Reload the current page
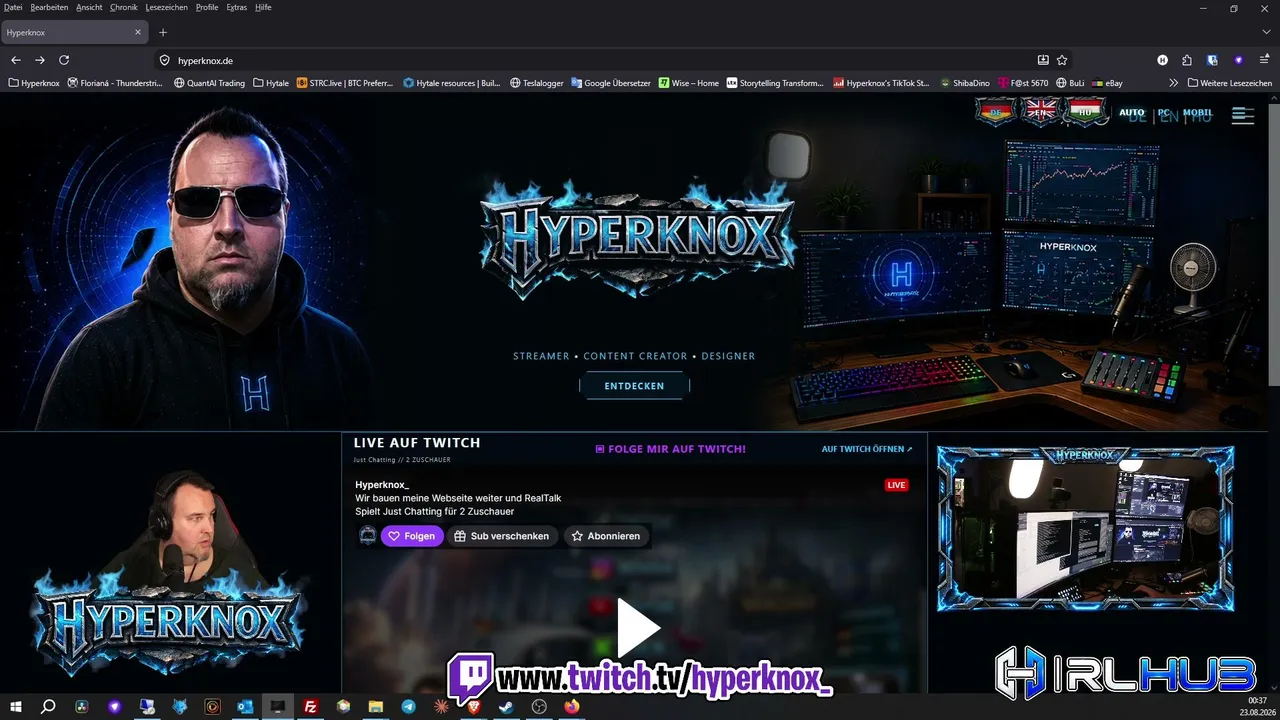 pyautogui.click(x=64, y=60)
